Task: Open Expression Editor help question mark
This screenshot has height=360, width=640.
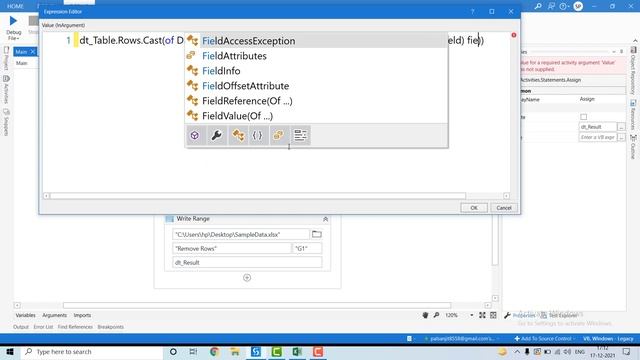Action: pyautogui.click(x=473, y=12)
